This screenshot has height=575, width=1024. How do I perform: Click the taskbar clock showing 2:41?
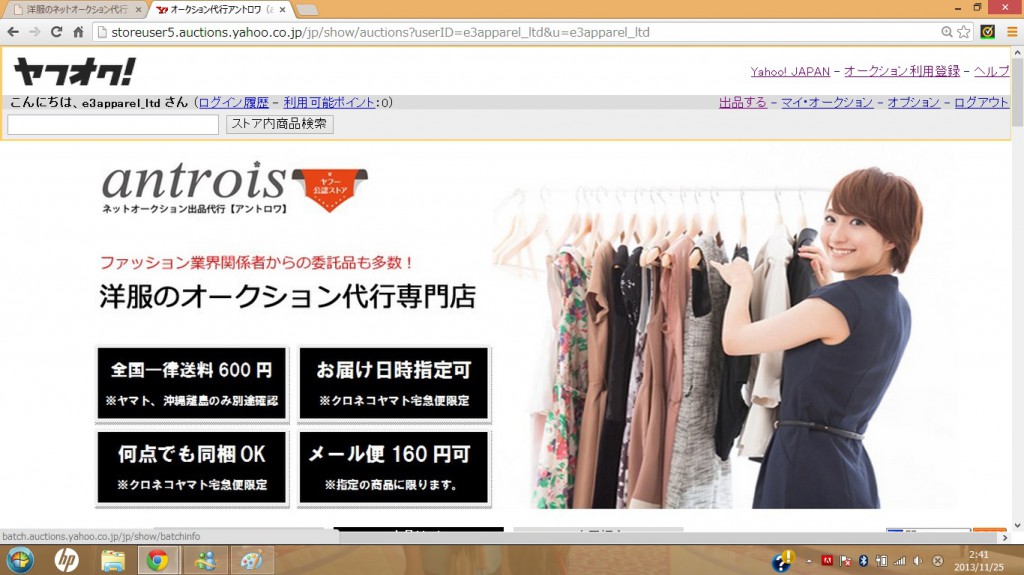(x=978, y=561)
